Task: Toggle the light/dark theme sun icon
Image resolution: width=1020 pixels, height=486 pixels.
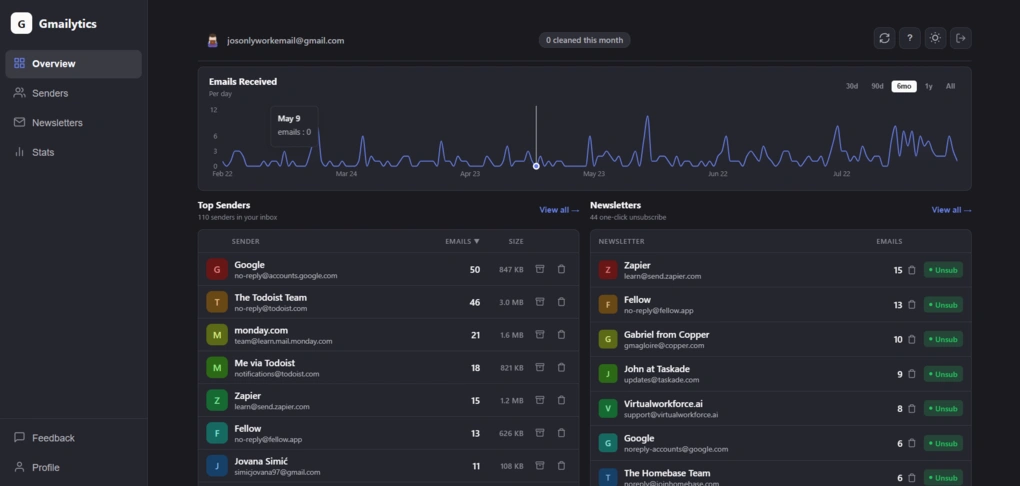Action: click(935, 38)
